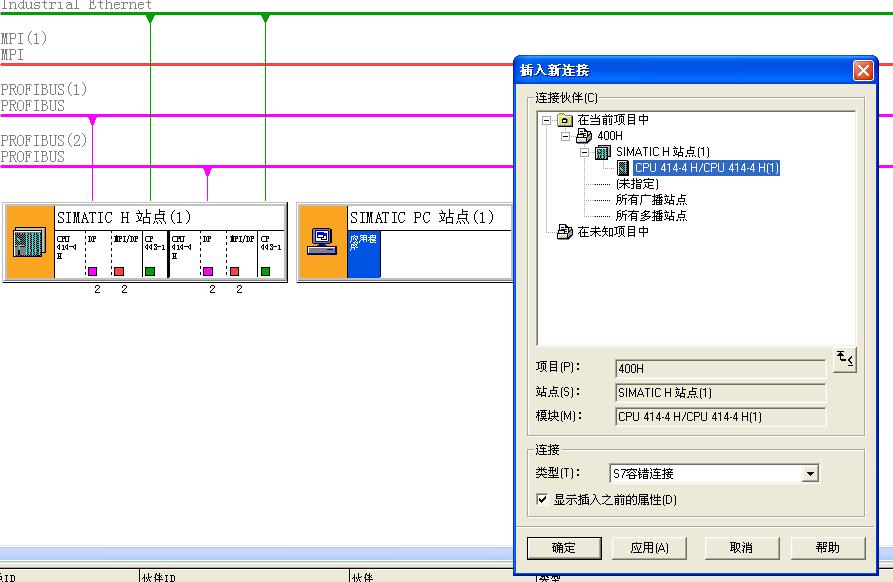
Task: Click 取消 to cancel the dialog
Action: 742,548
